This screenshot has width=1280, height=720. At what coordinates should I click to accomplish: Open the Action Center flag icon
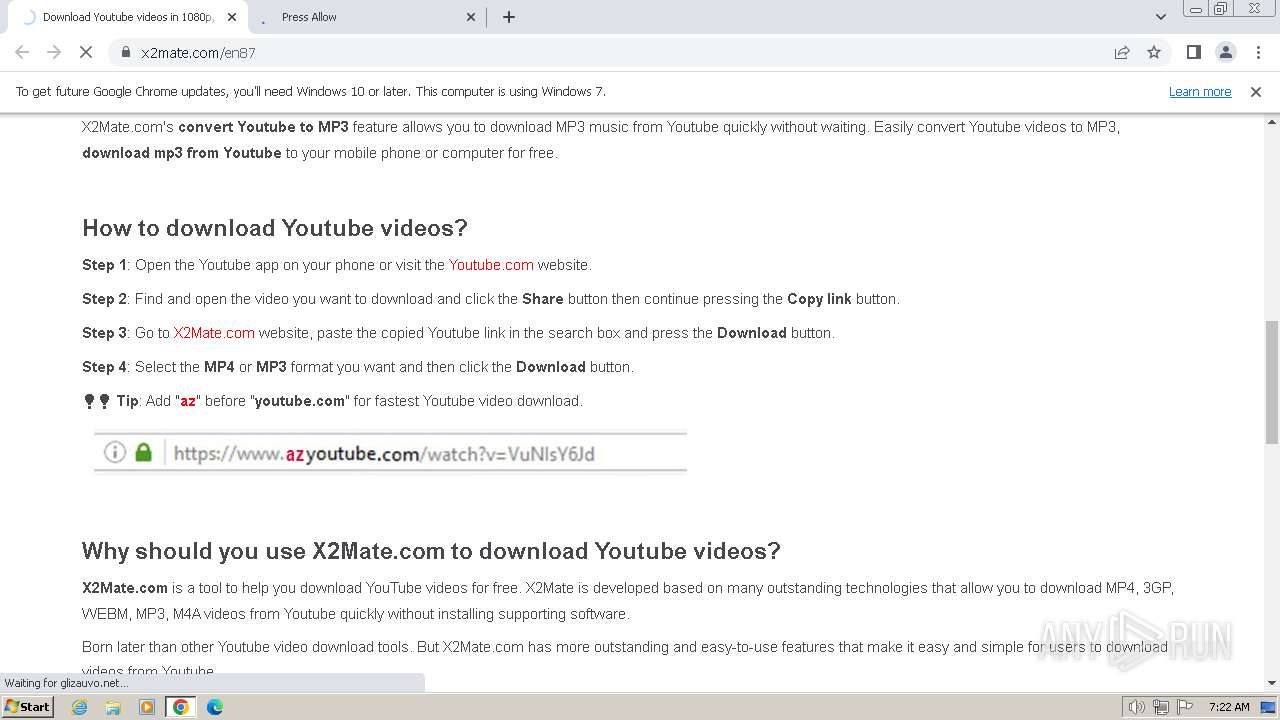[1185, 707]
